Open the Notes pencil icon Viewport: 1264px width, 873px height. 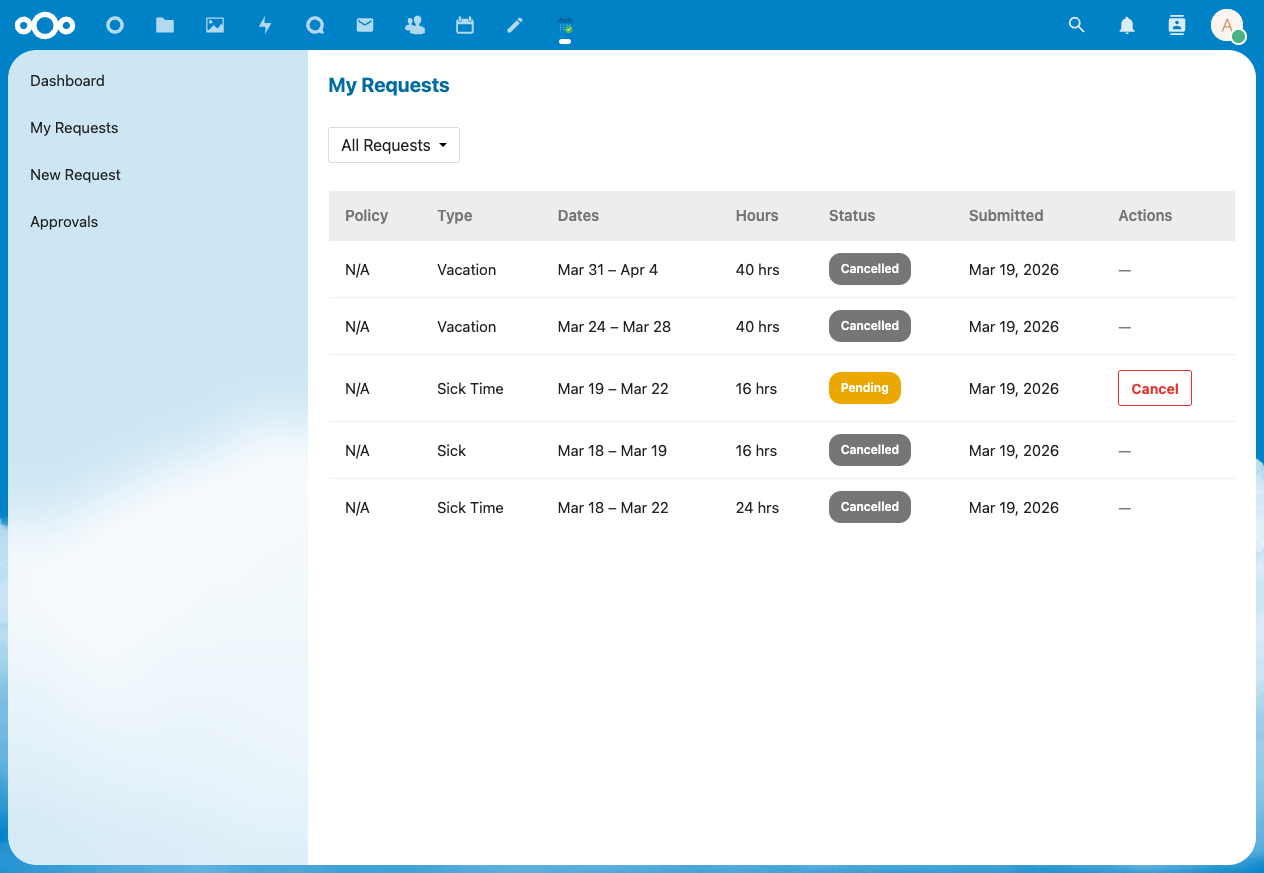[x=515, y=25]
